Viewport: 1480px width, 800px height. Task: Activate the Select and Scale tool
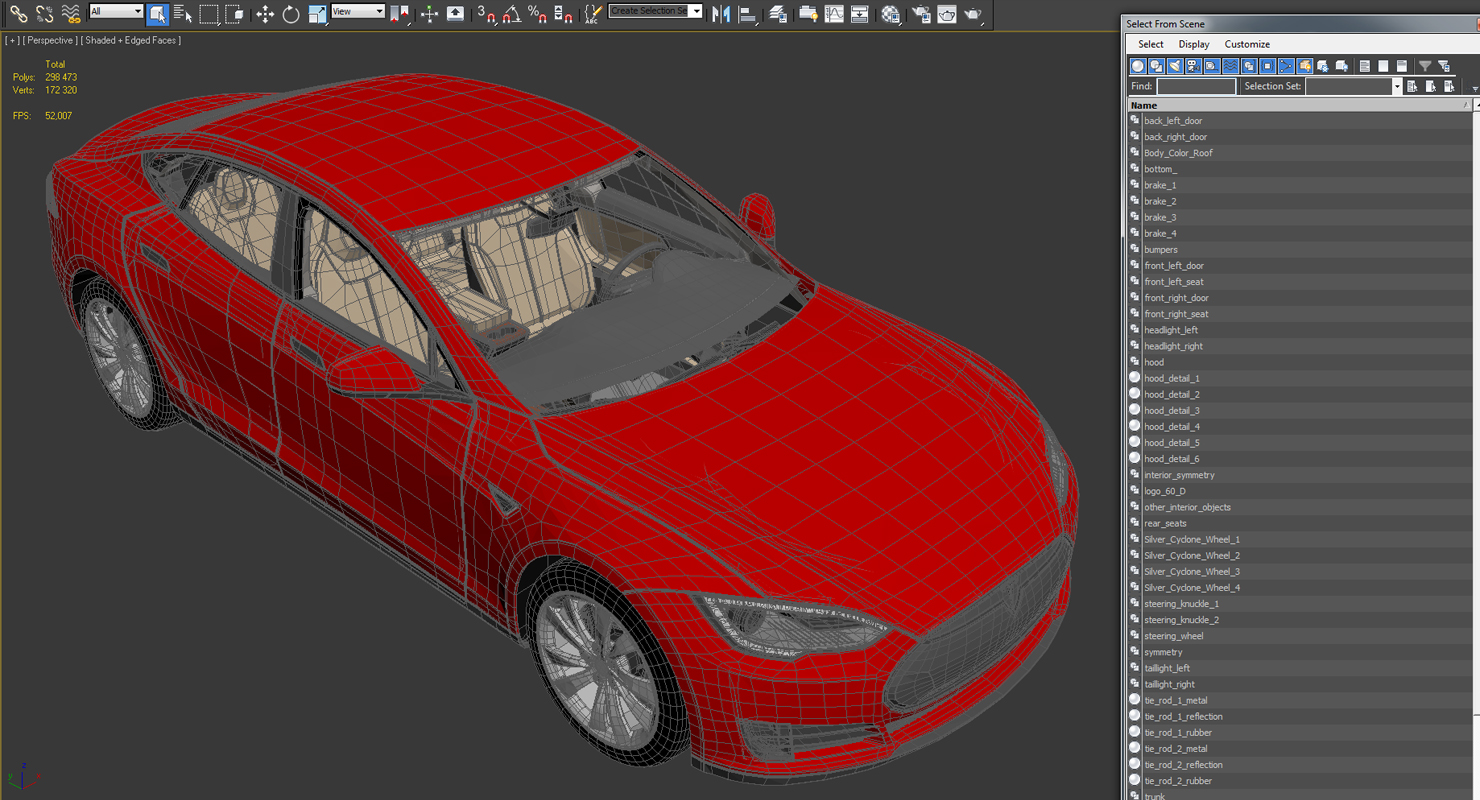318,14
